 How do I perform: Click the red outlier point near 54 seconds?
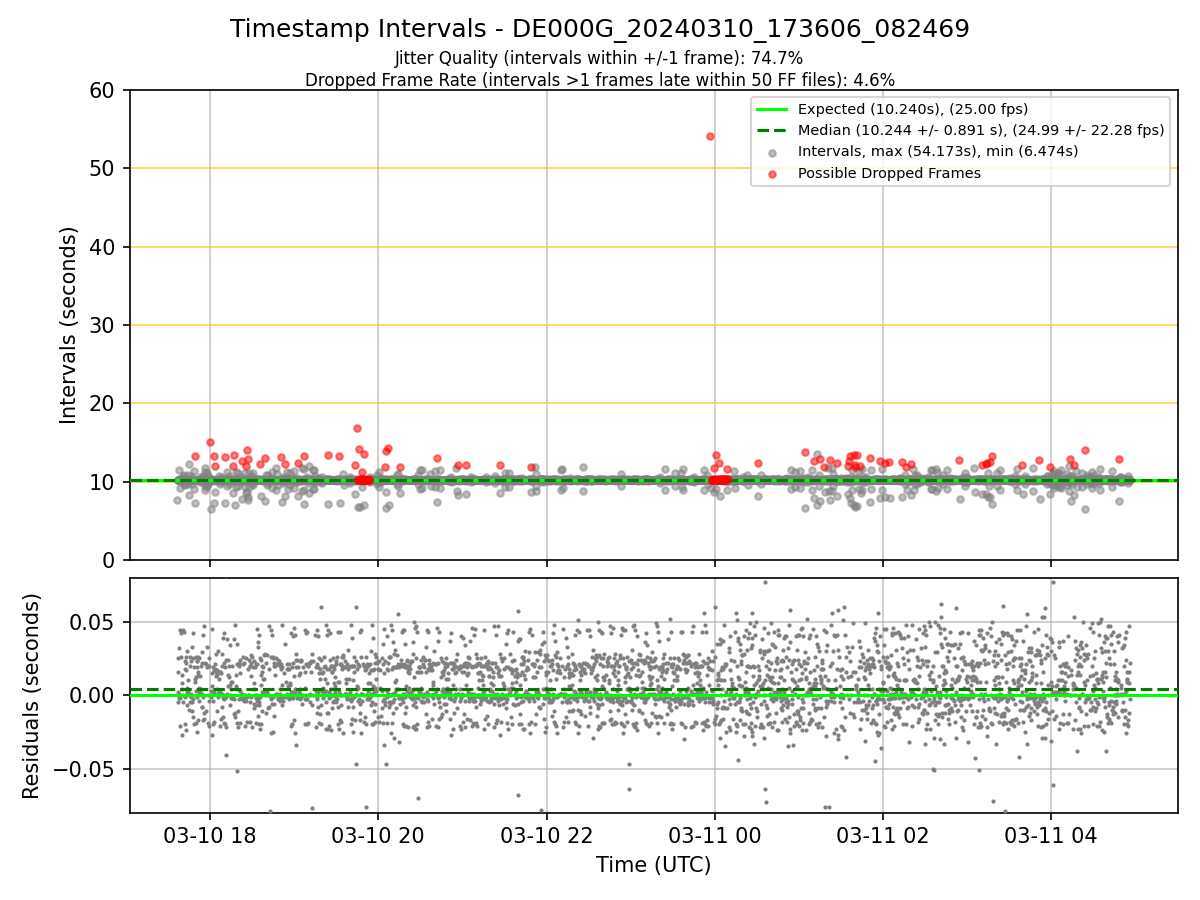710,136
